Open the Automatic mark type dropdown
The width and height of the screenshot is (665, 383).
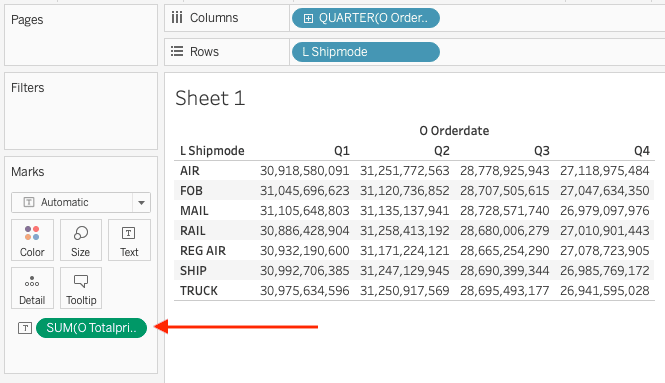[81, 202]
